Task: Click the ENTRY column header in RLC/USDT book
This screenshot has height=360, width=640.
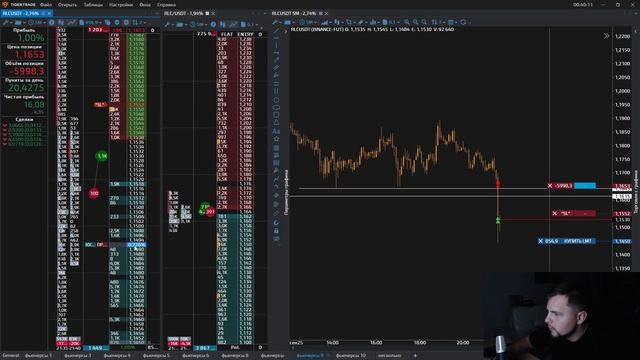Action: click(245, 34)
